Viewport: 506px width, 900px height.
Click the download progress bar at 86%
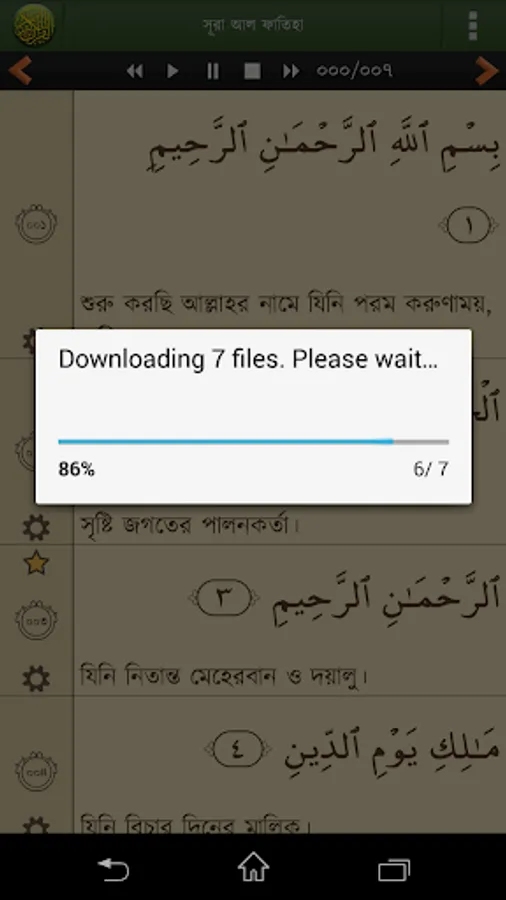254,441
